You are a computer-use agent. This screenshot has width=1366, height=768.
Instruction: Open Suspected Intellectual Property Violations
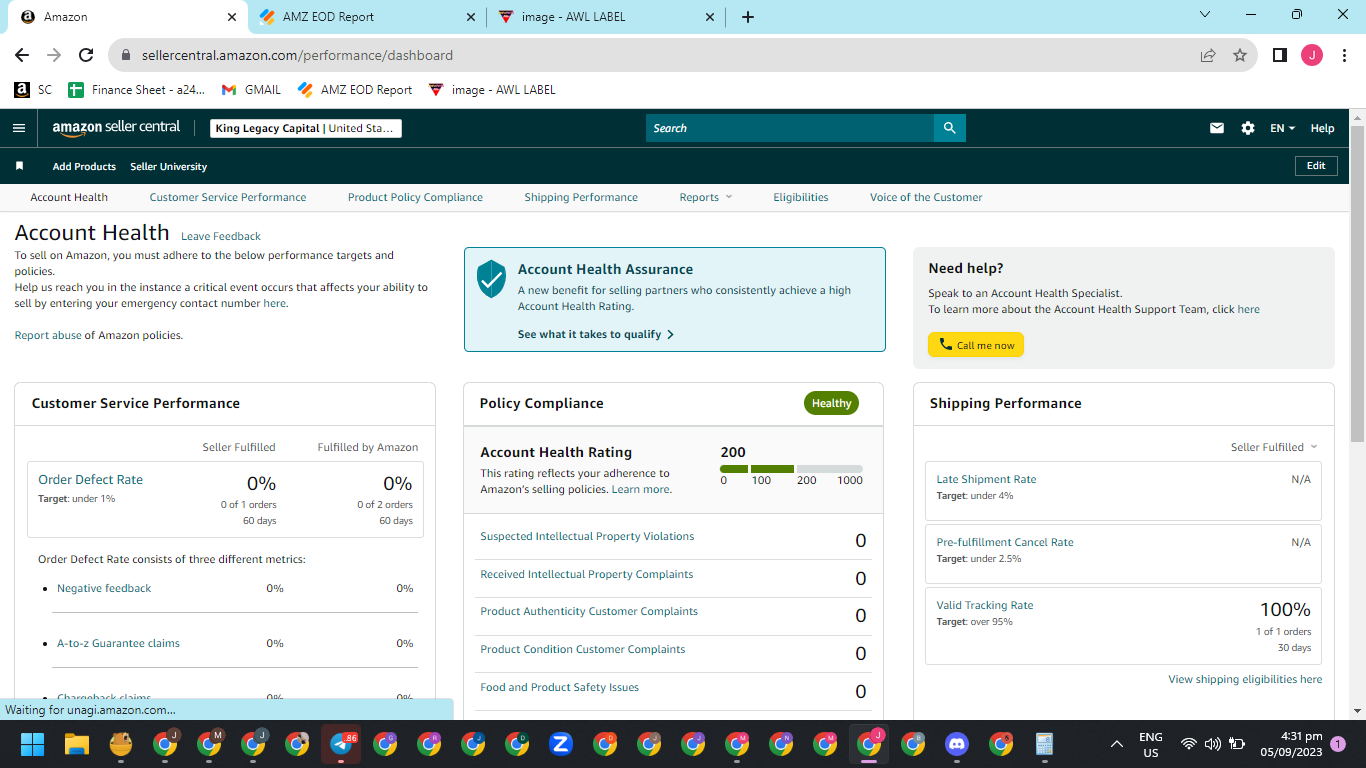coord(587,536)
